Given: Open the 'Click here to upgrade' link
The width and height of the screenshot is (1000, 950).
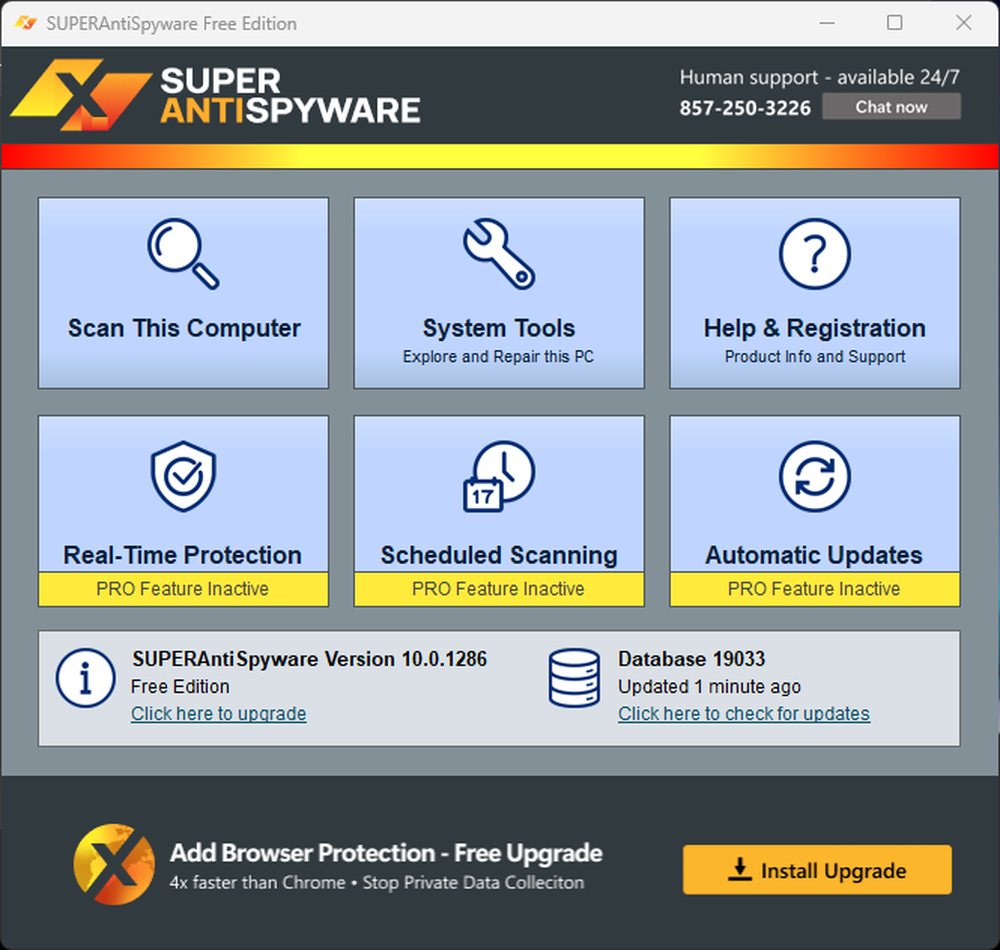Looking at the screenshot, I should [218, 714].
